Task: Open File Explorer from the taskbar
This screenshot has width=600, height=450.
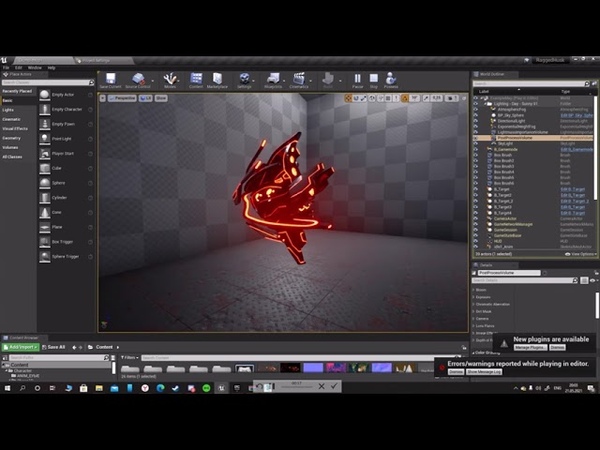Action: pos(99,388)
